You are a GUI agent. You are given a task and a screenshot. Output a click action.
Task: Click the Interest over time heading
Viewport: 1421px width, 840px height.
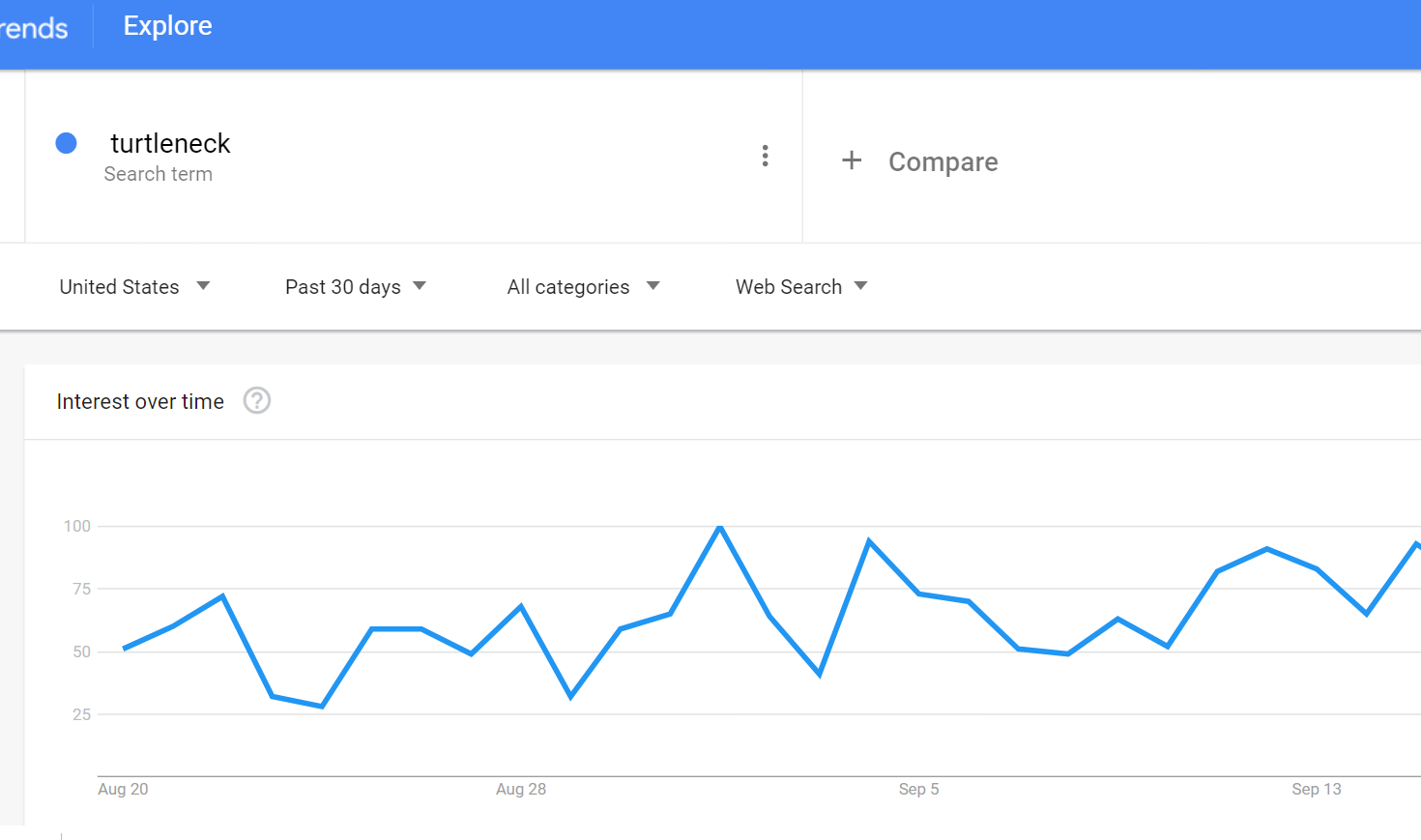[140, 401]
